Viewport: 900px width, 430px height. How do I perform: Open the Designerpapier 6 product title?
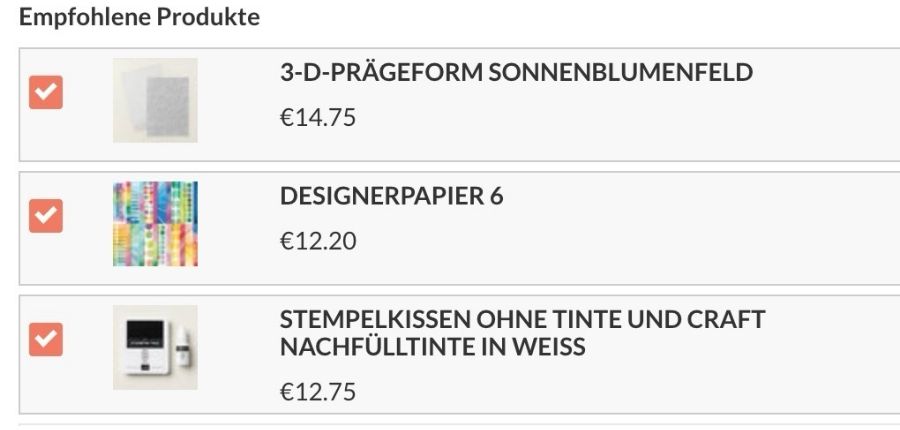pyautogui.click(x=391, y=196)
